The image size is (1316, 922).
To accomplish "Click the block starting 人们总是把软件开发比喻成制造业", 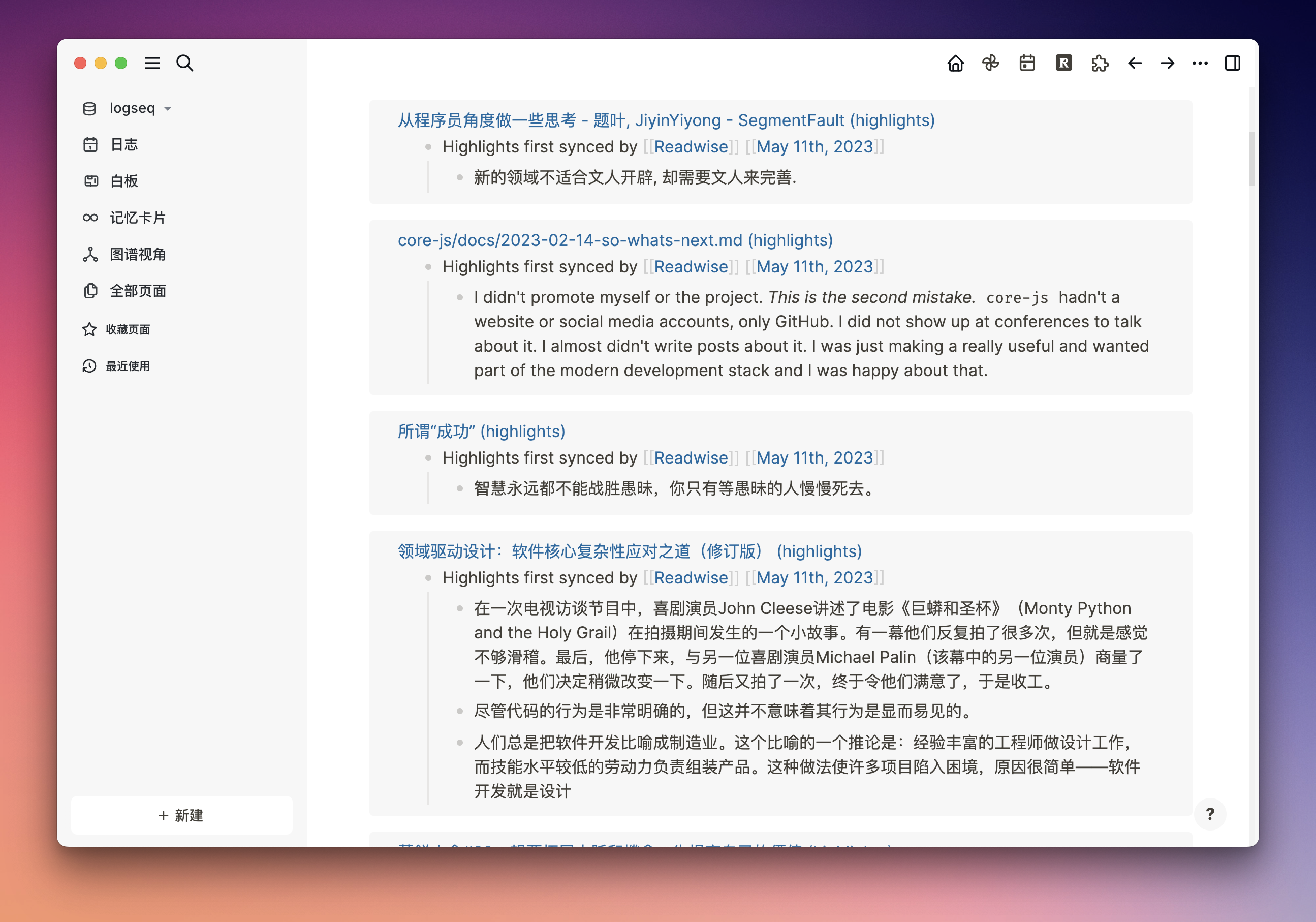I will [x=807, y=766].
